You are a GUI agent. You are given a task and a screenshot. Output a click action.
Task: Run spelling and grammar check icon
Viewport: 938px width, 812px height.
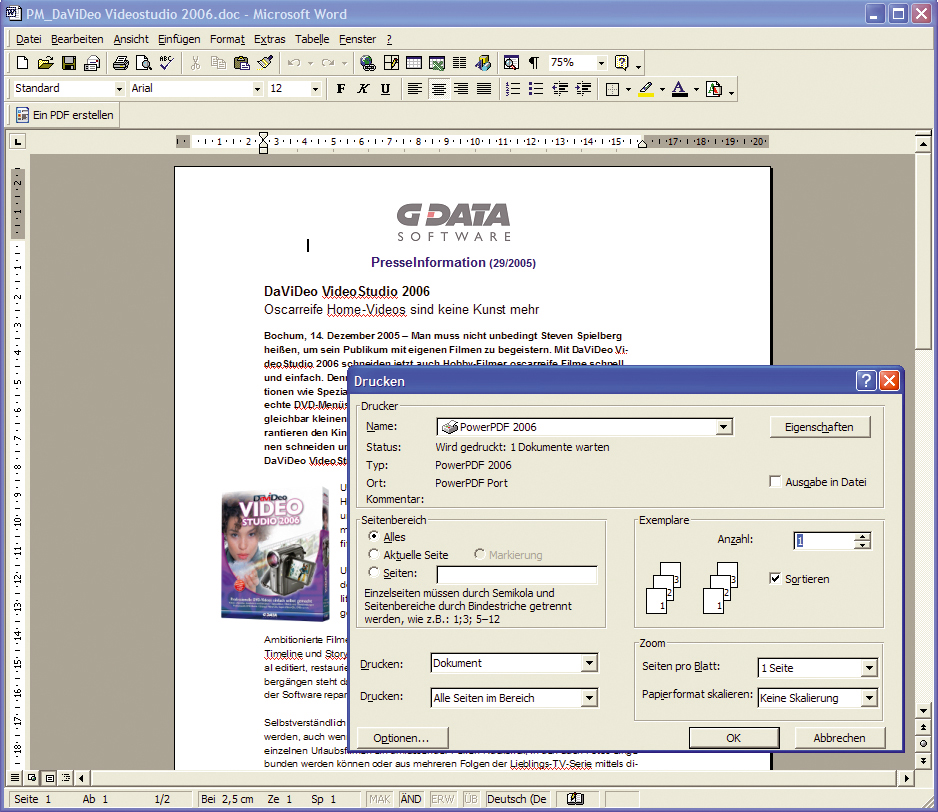[x=167, y=62]
